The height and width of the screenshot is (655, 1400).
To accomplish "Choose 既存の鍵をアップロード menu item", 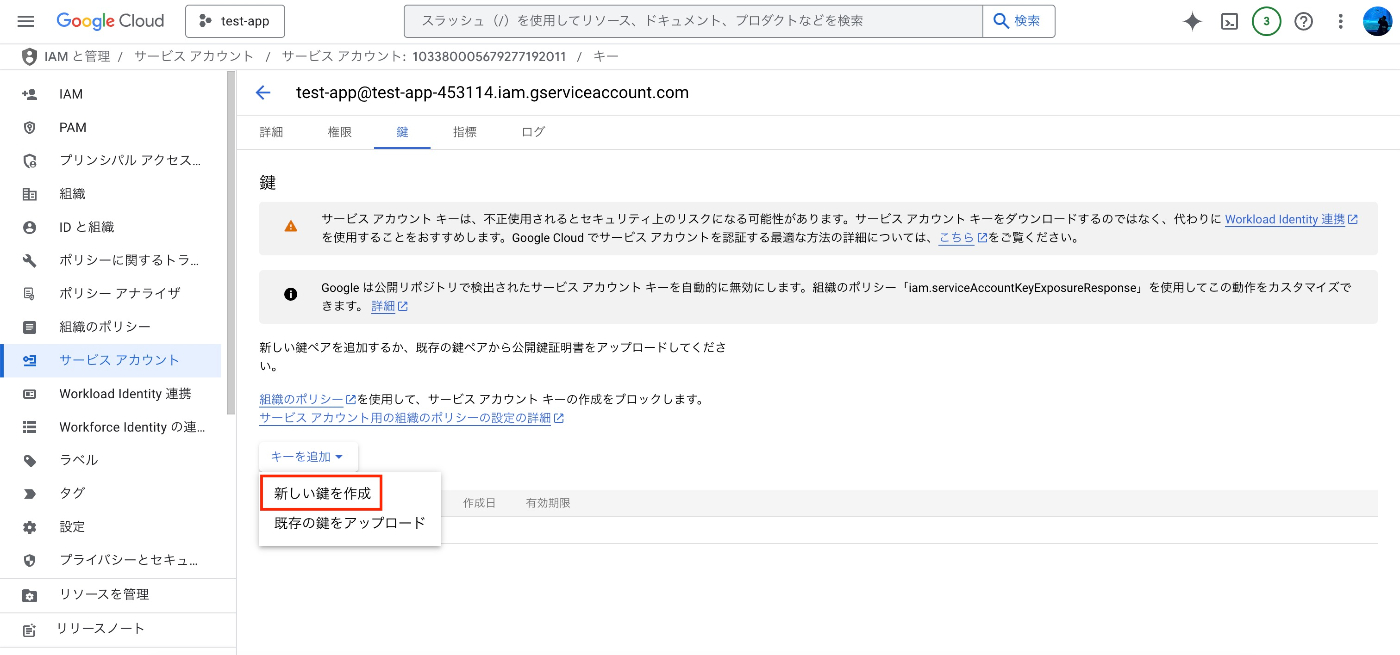I will click(350, 523).
